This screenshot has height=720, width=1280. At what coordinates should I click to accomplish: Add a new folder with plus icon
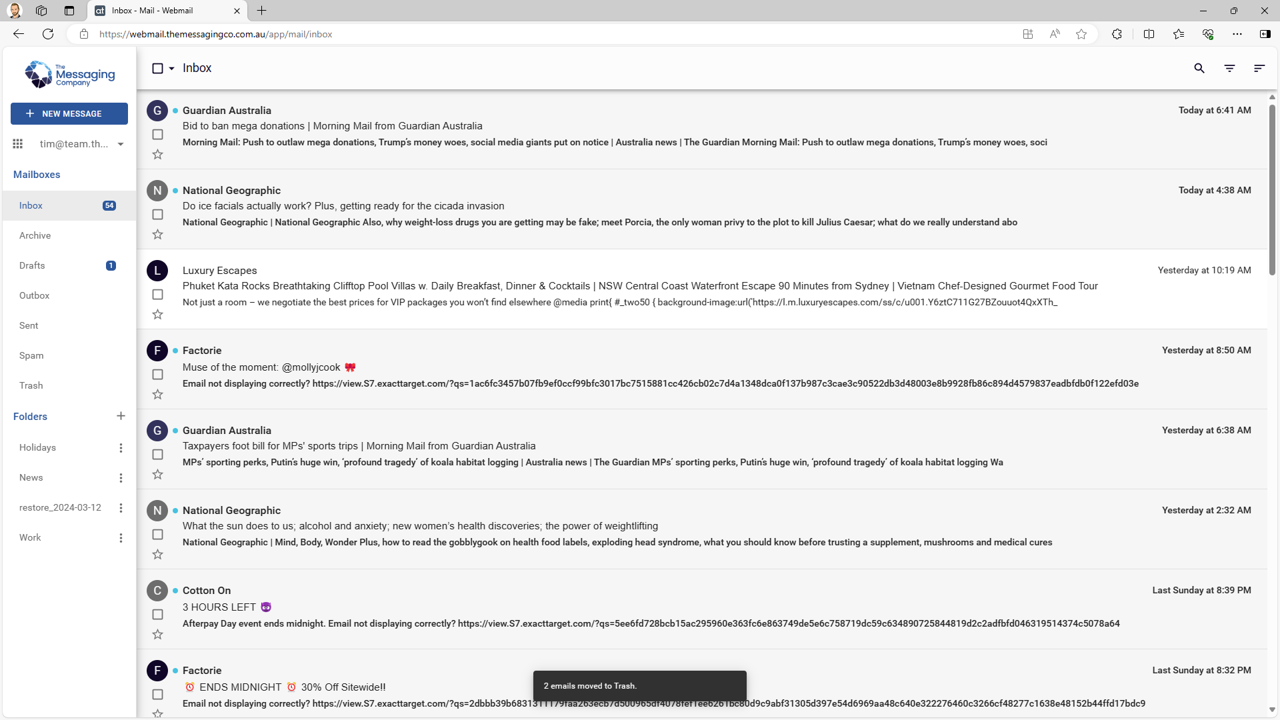(x=121, y=416)
